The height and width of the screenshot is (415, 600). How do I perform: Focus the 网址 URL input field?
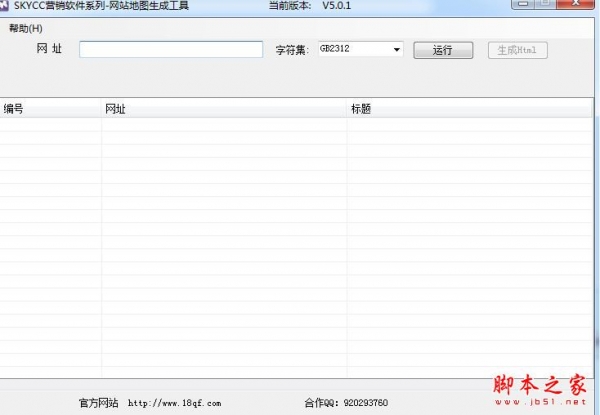click(x=171, y=50)
